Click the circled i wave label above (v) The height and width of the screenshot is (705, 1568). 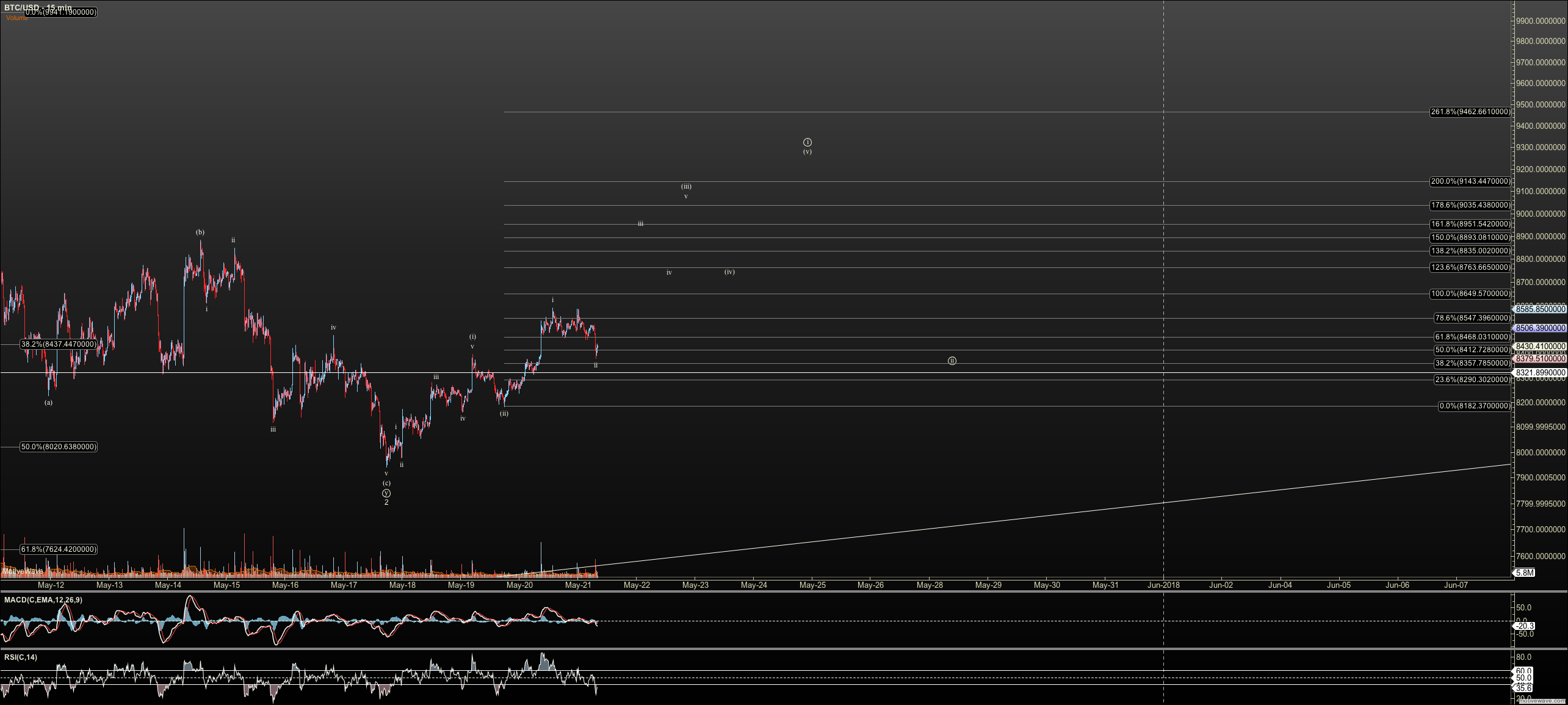pyautogui.click(x=807, y=142)
